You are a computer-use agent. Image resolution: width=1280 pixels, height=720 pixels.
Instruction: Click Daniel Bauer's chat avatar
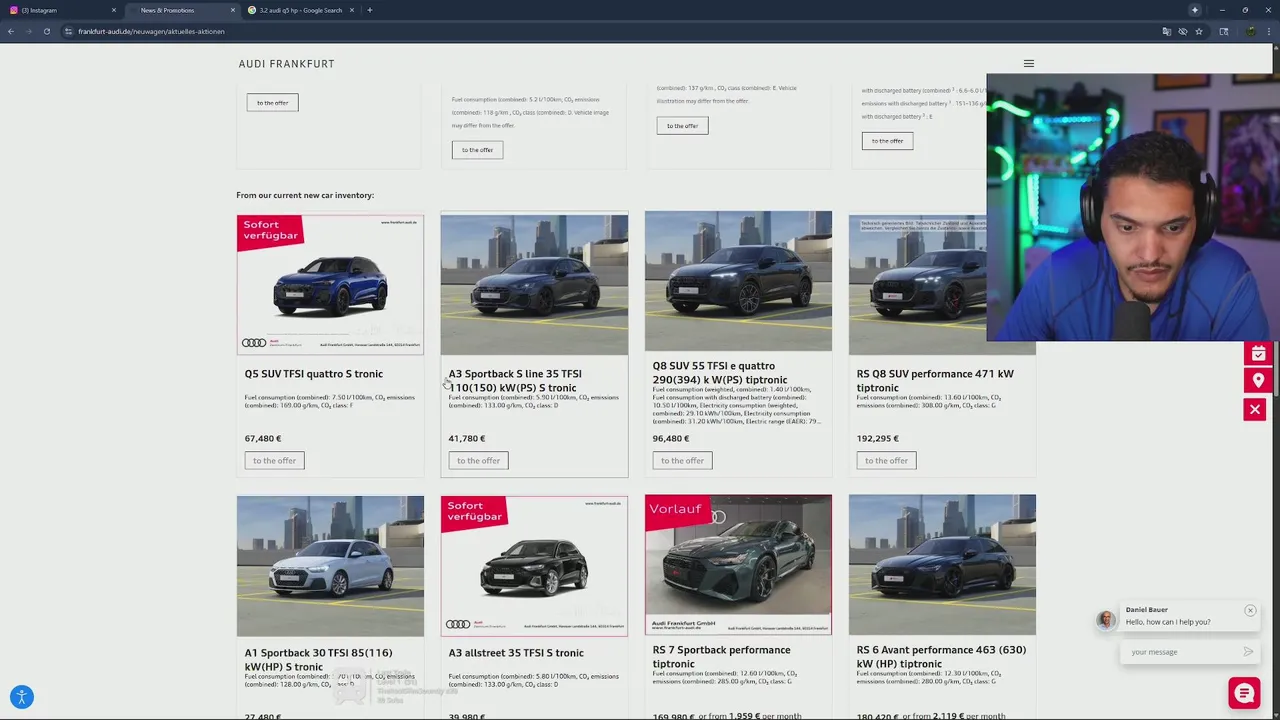coord(1105,620)
